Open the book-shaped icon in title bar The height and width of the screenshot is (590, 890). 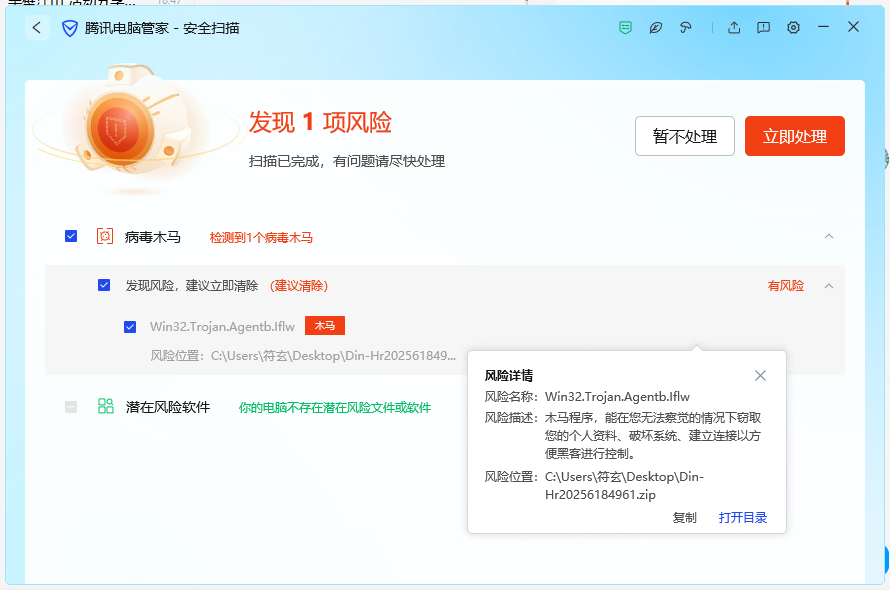(763, 27)
